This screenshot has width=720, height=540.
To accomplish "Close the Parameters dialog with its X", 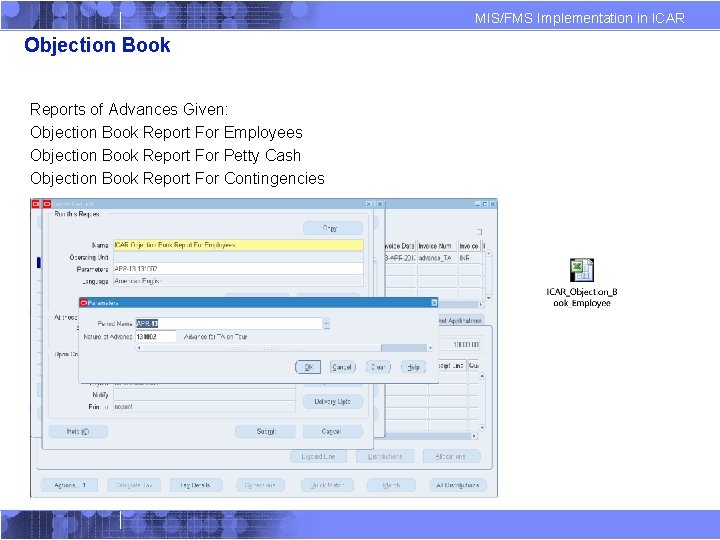I will tap(434, 303).
